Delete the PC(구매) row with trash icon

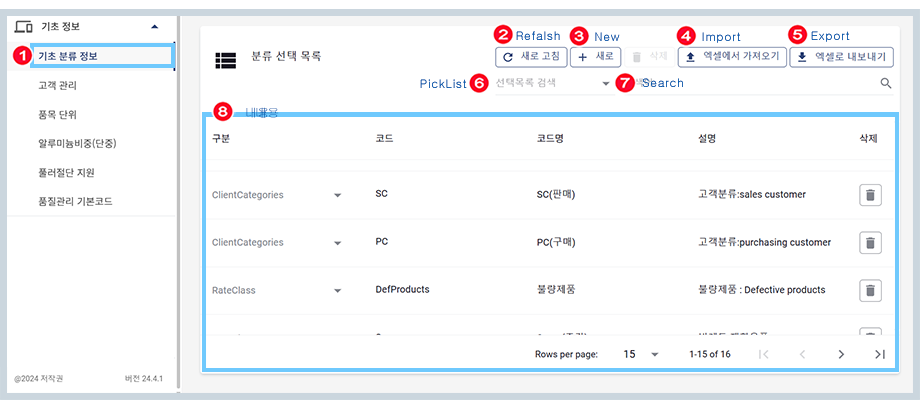click(x=871, y=242)
